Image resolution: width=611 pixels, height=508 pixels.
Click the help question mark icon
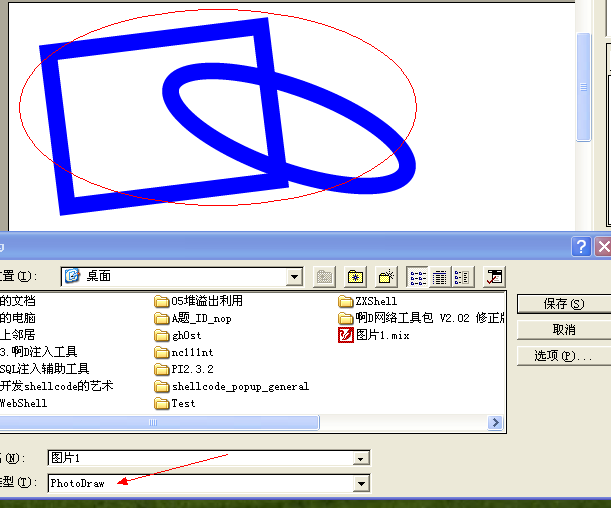(x=581, y=247)
